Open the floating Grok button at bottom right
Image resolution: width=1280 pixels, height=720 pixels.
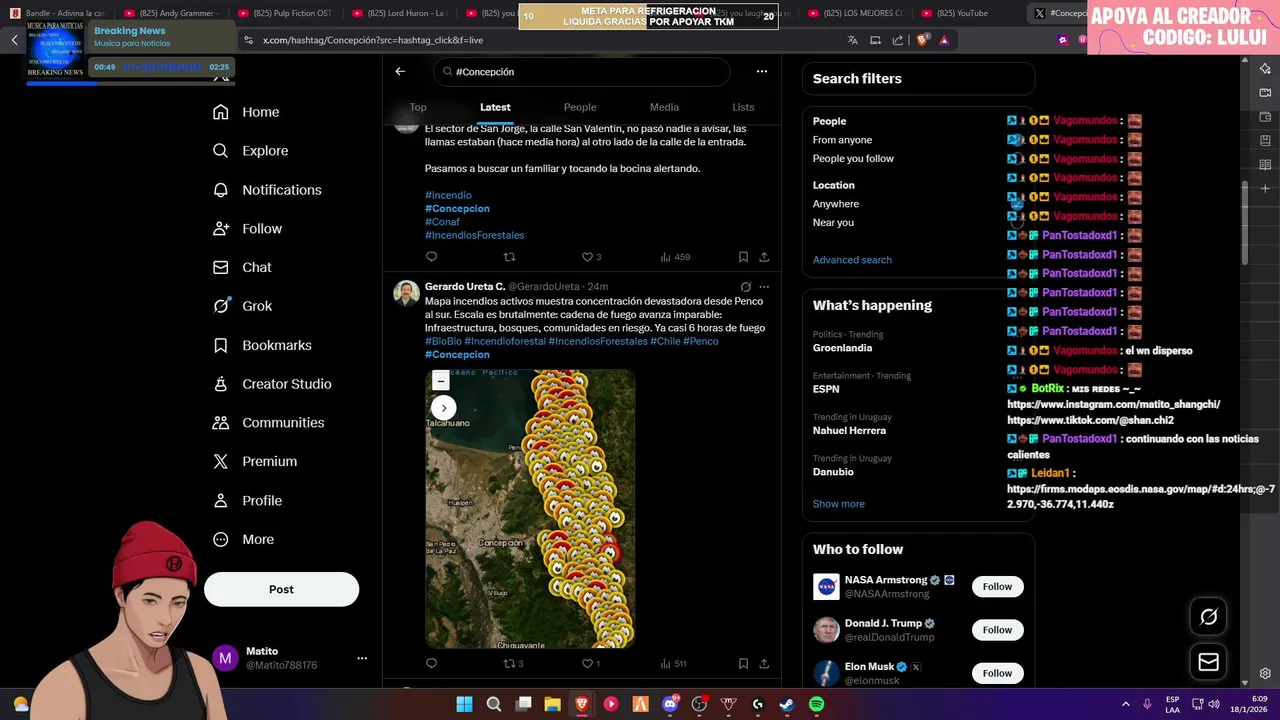(1208, 617)
